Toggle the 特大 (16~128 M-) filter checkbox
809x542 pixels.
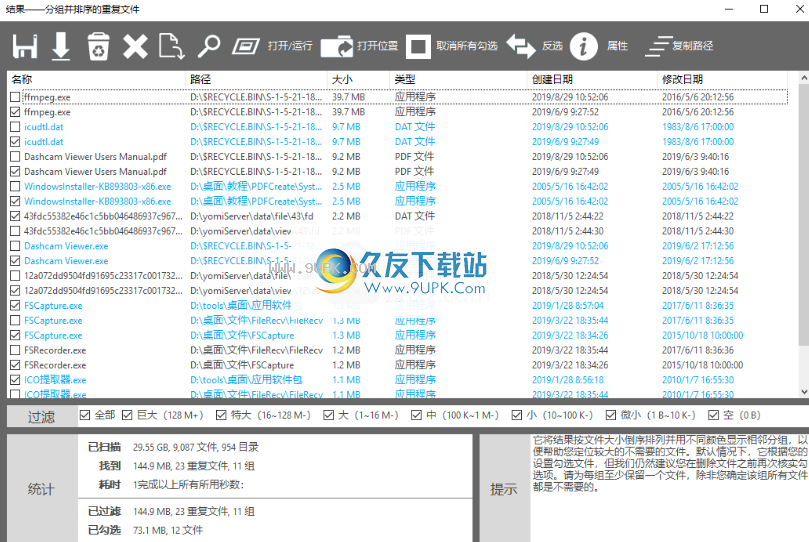click(221, 415)
